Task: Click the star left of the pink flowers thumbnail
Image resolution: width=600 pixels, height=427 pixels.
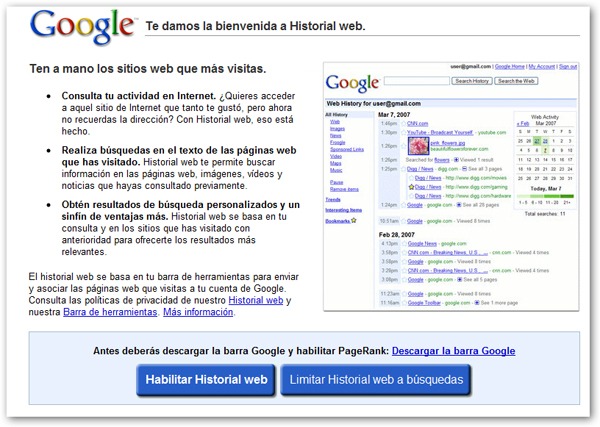Action: tap(403, 146)
